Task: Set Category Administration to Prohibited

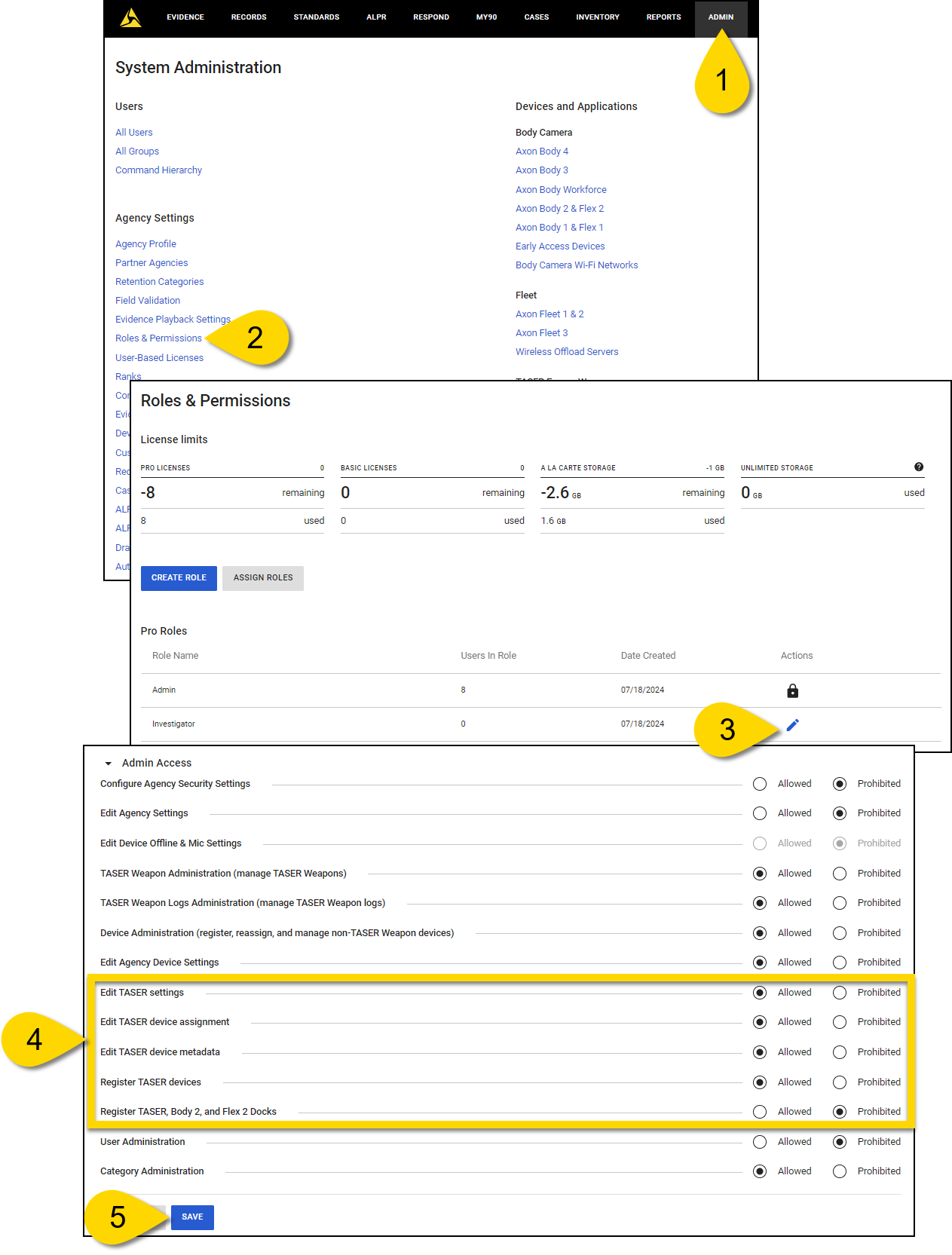Action: [840, 1171]
